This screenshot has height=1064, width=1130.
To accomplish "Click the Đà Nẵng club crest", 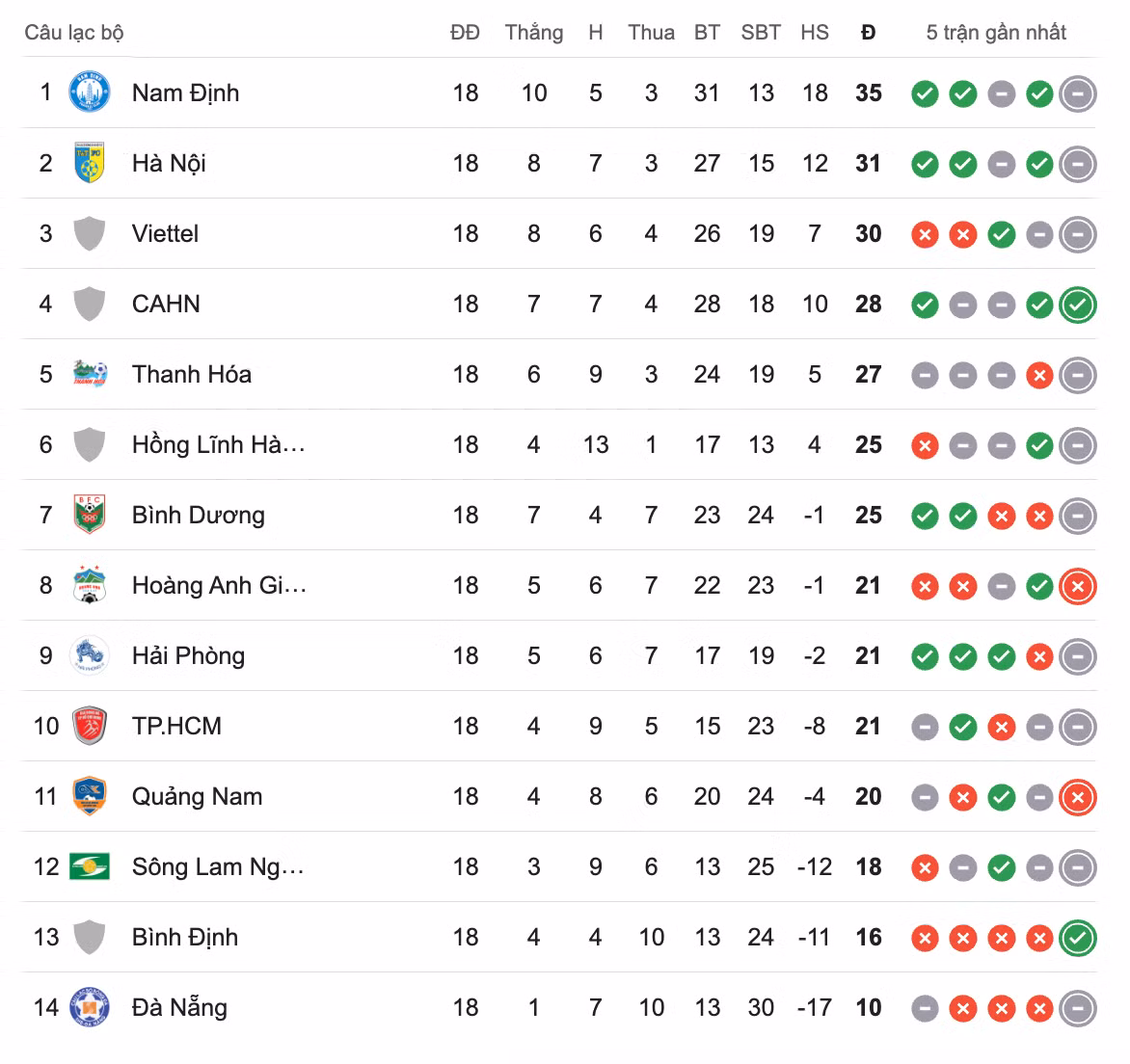I will pos(90,1007).
